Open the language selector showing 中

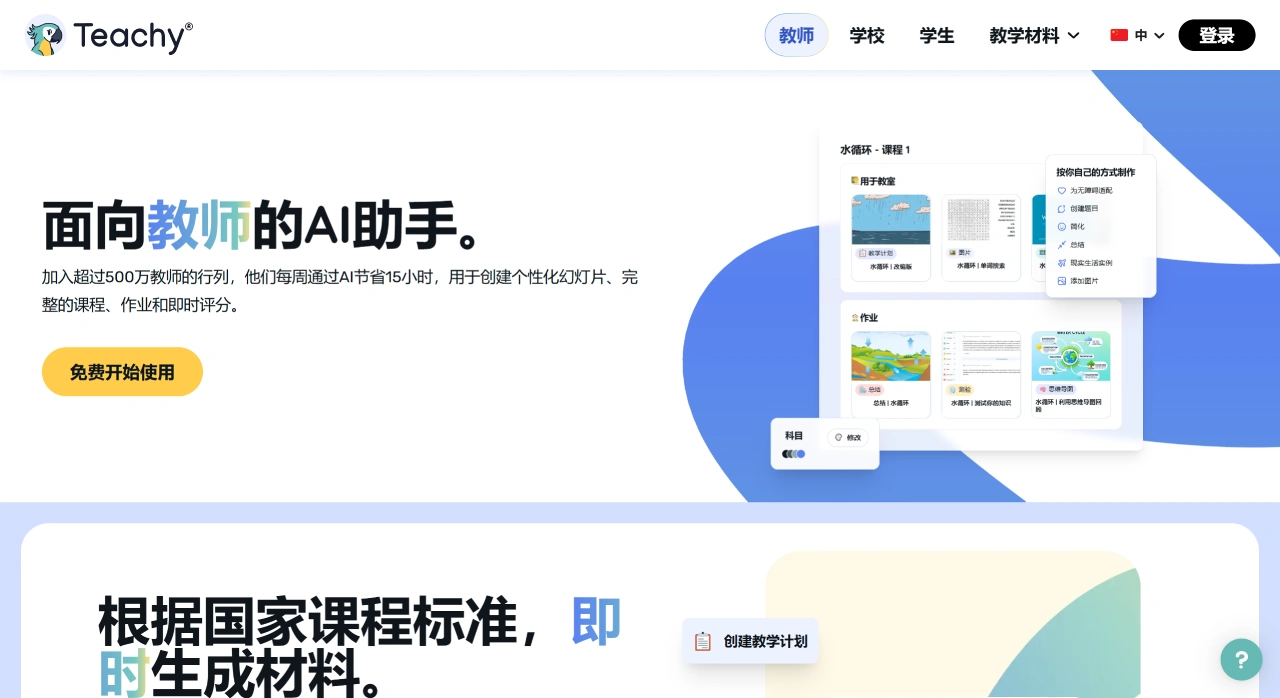pos(1136,35)
